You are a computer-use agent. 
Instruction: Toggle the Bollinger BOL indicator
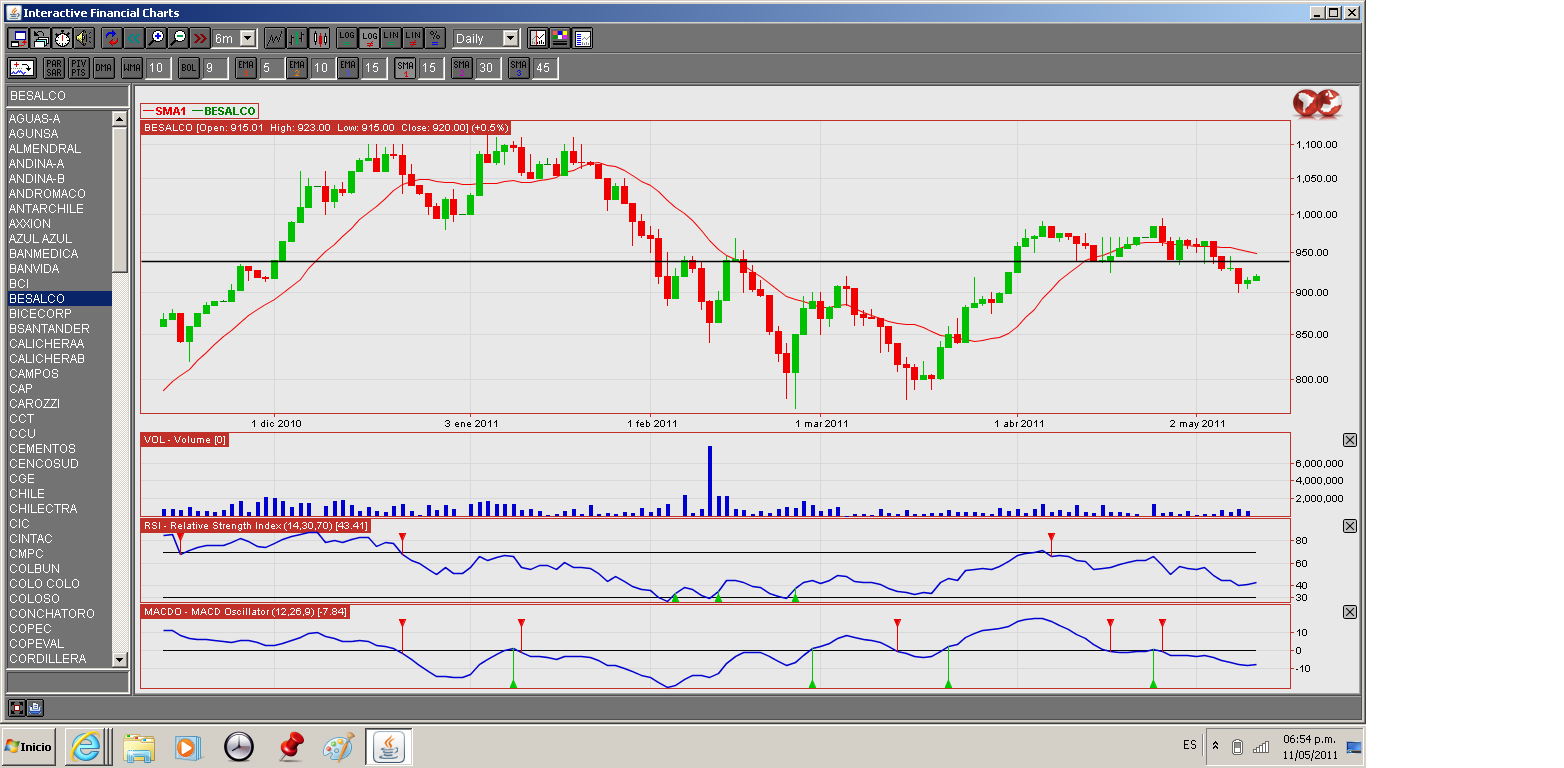pyautogui.click(x=188, y=68)
